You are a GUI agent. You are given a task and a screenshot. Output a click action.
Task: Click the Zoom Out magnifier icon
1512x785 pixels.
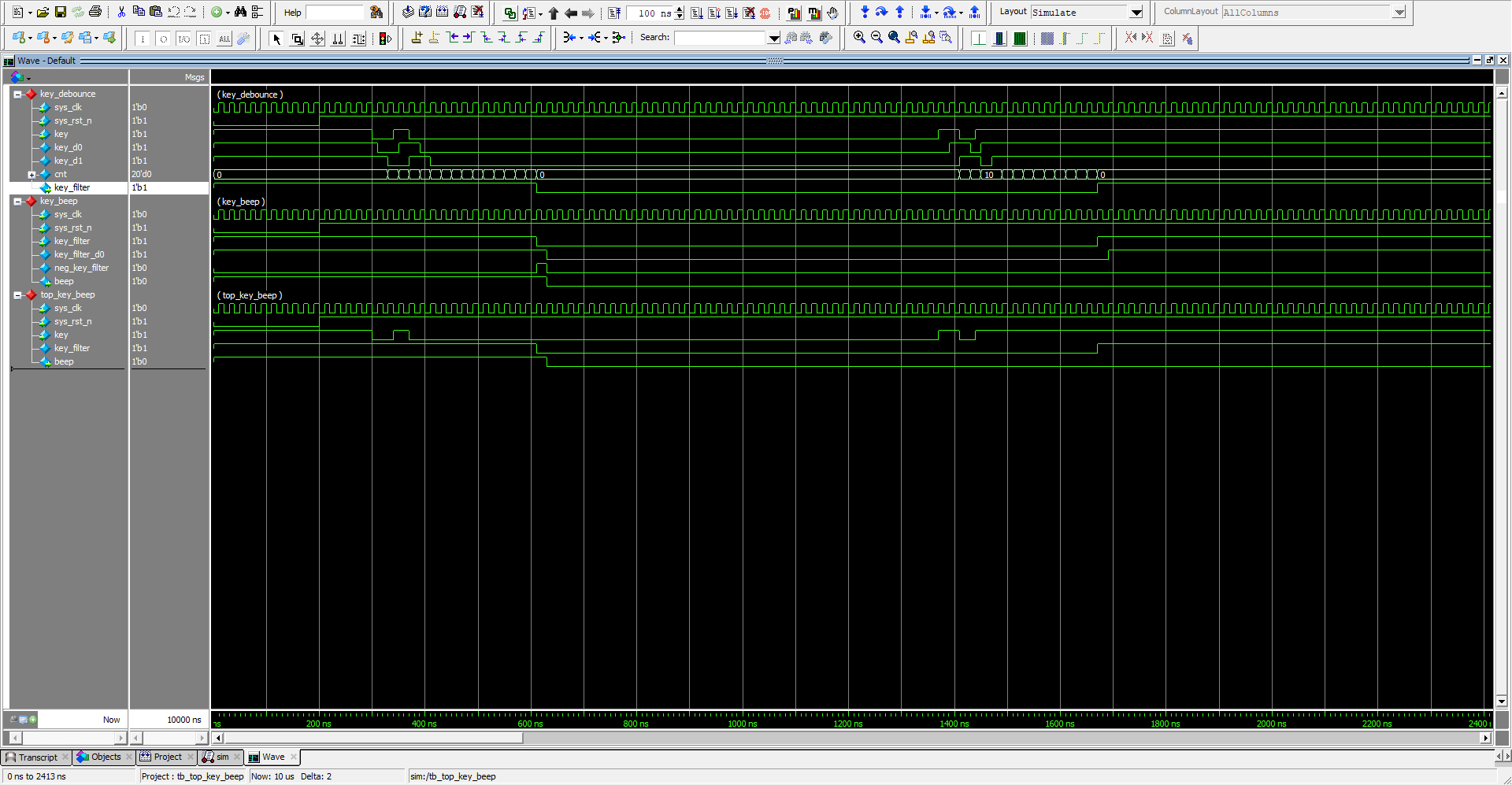pyautogui.click(x=876, y=37)
